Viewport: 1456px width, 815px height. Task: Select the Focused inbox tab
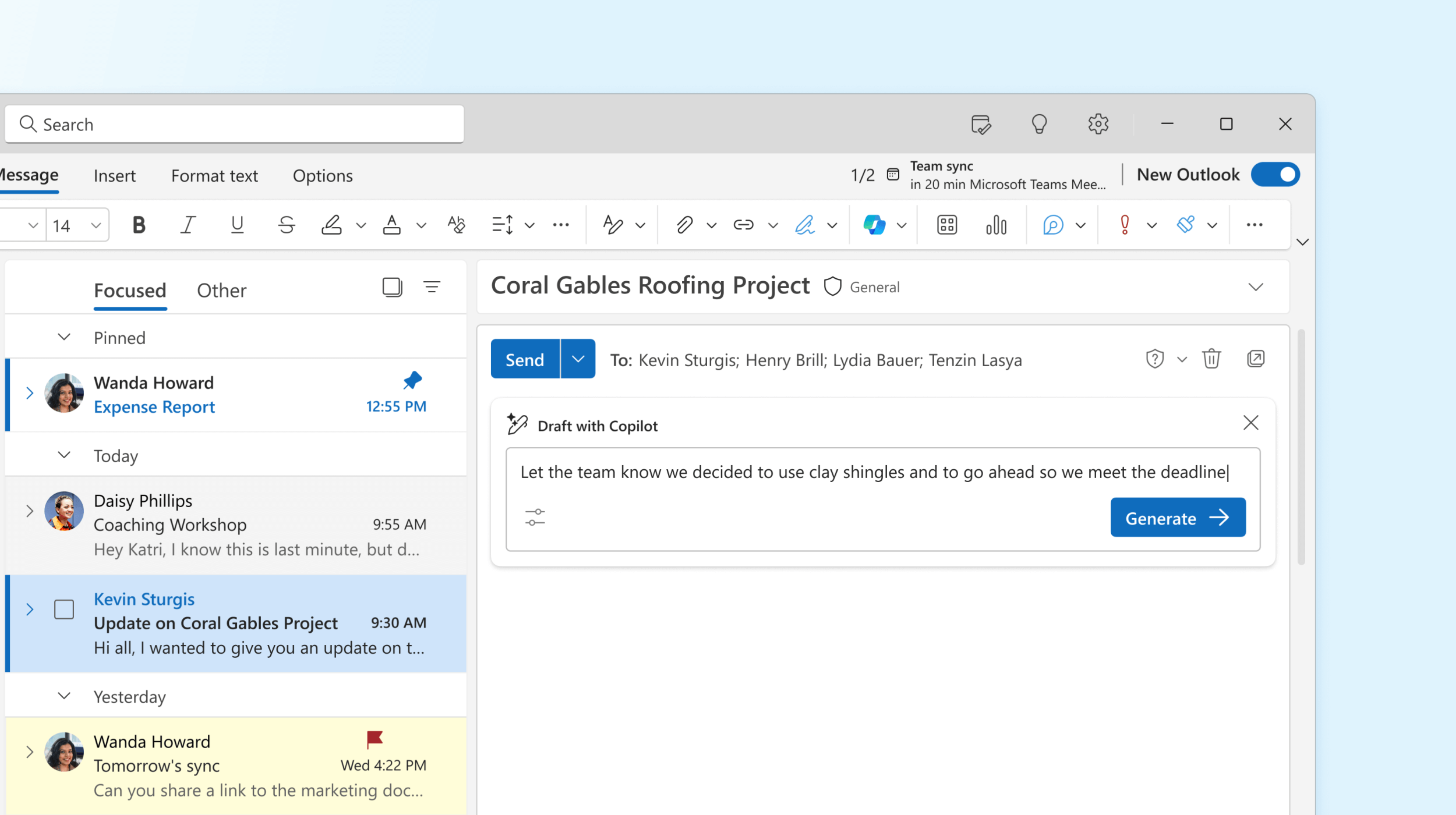click(x=129, y=289)
